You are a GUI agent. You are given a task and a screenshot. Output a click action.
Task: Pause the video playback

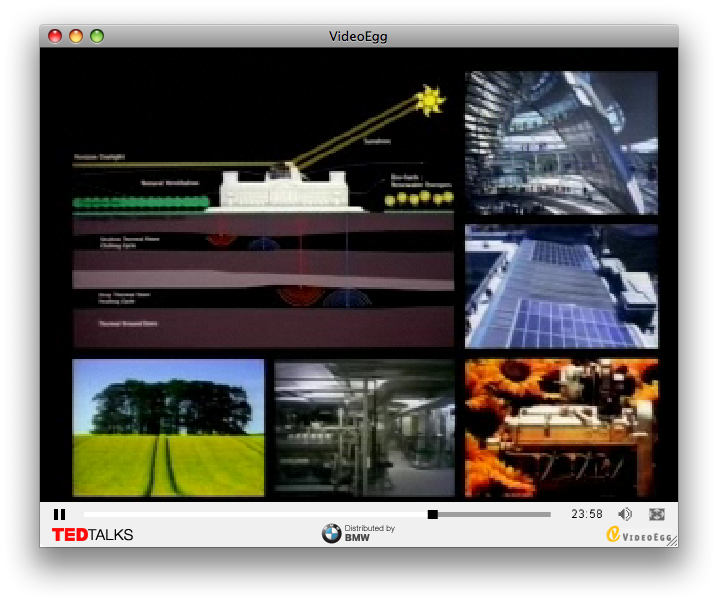(x=59, y=514)
